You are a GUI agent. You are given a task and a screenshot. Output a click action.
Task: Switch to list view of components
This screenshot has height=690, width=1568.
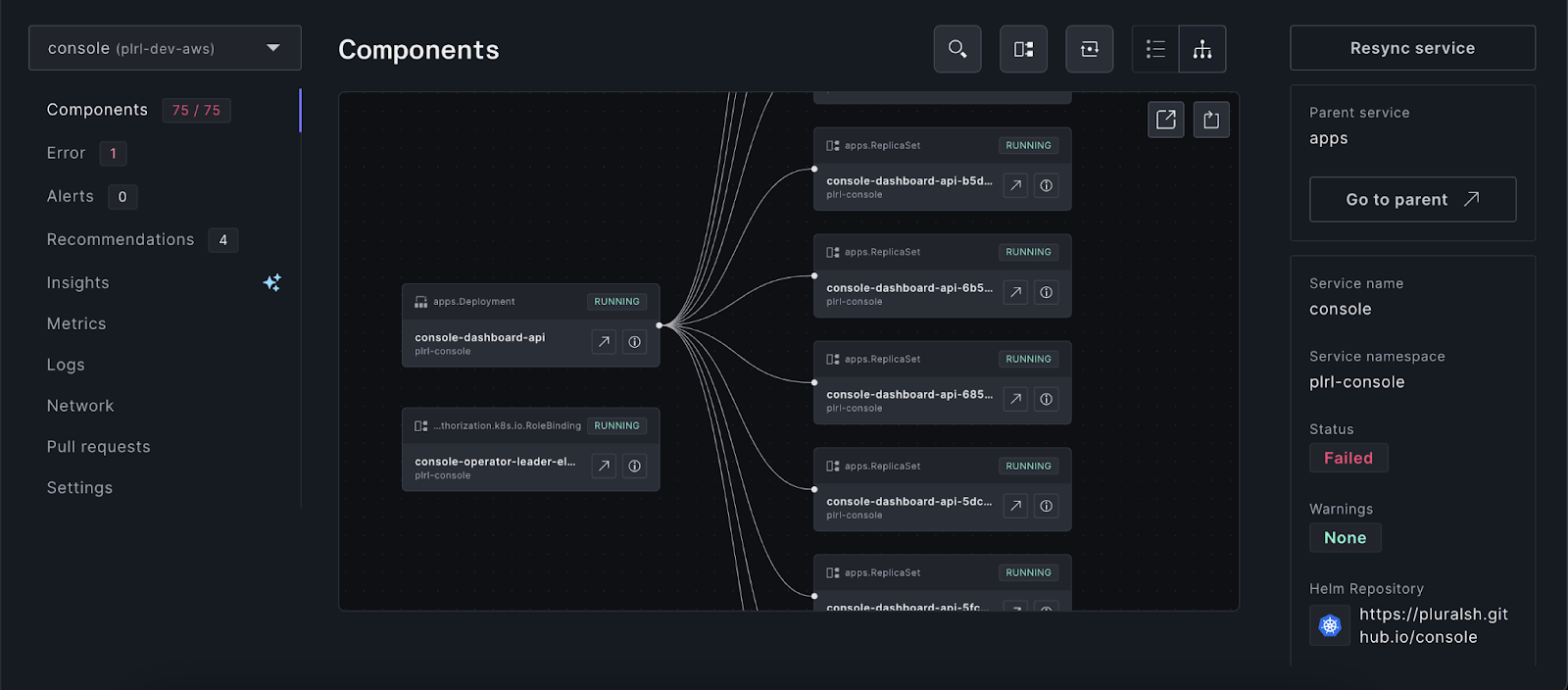point(1155,49)
